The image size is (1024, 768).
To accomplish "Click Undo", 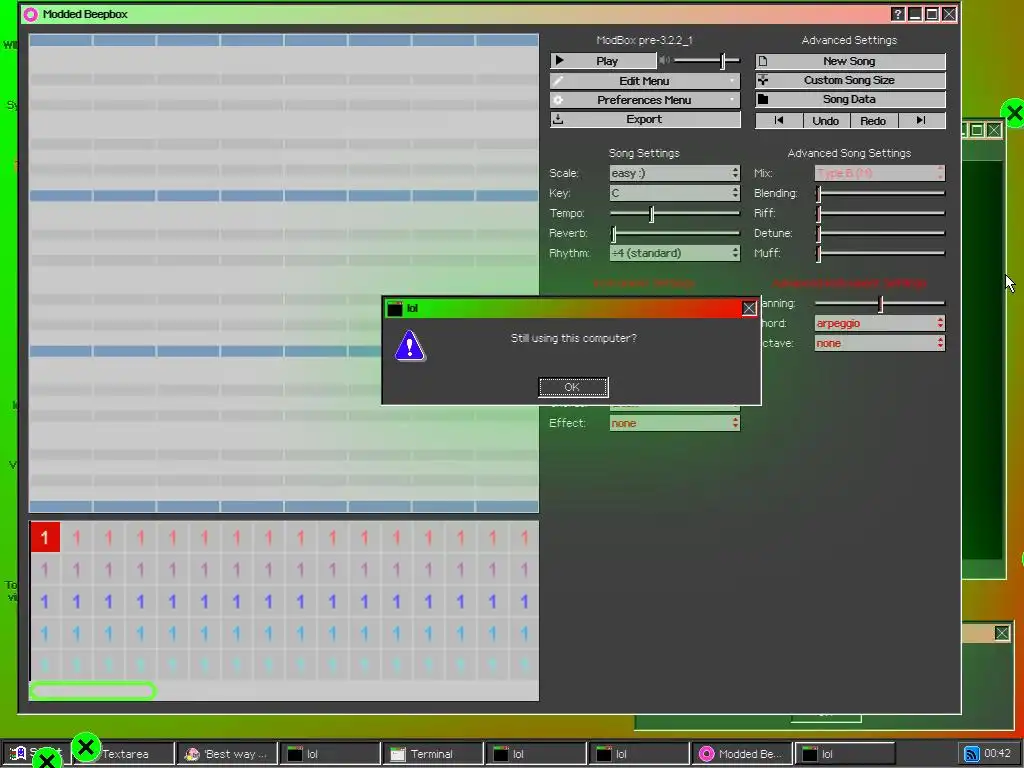I will point(825,121).
